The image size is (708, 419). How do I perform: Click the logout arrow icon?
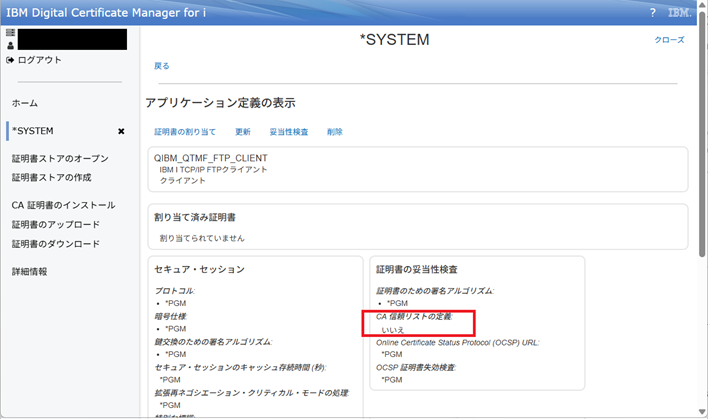[x=11, y=60]
